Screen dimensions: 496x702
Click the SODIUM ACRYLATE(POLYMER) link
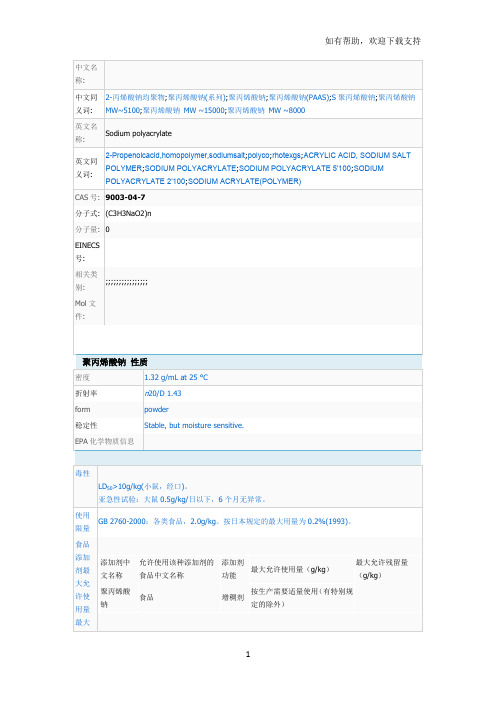coord(244,181)
